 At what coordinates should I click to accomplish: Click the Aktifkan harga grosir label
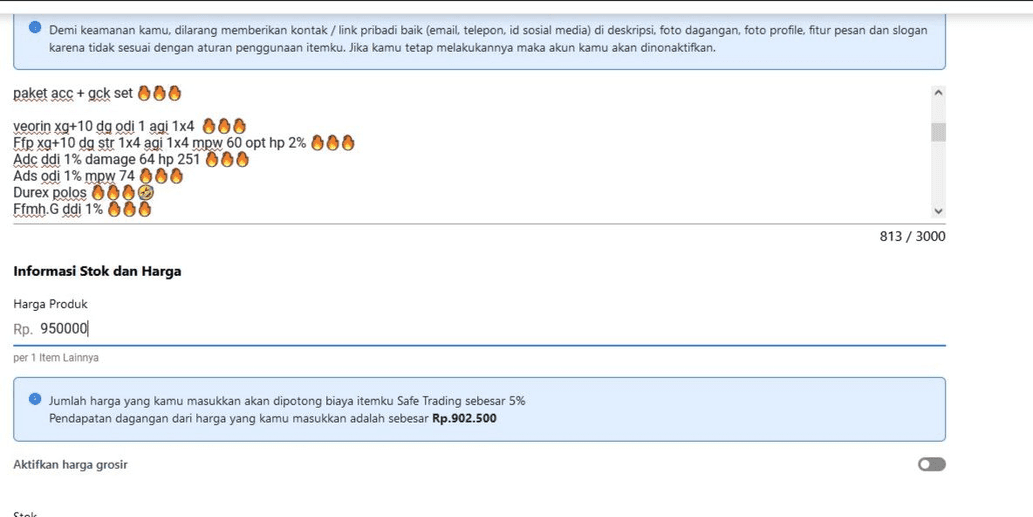click(70, 464)
